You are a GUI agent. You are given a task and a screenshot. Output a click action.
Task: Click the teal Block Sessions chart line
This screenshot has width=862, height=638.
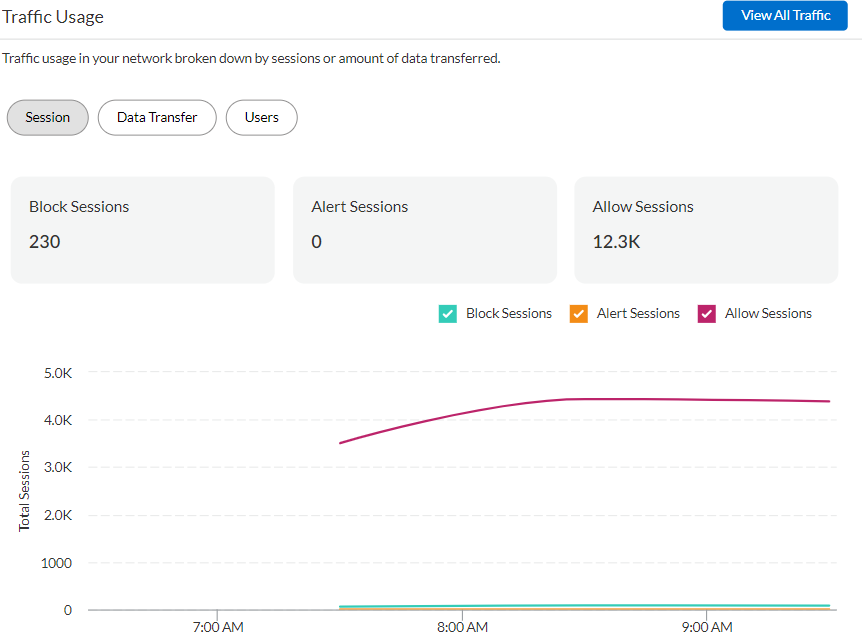pos(600,605)
